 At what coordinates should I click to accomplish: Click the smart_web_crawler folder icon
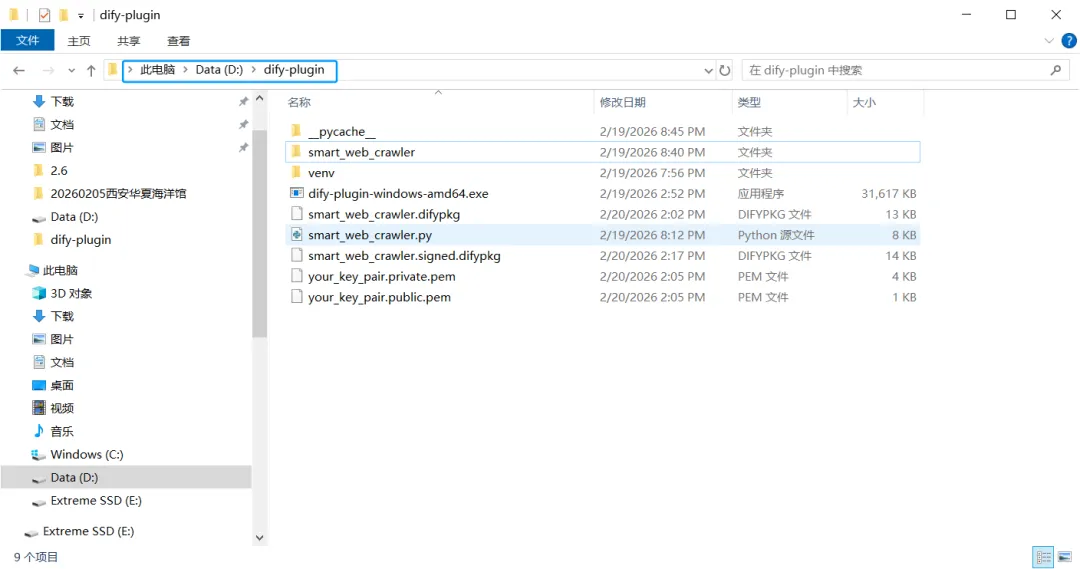click(x=296, y=152)
